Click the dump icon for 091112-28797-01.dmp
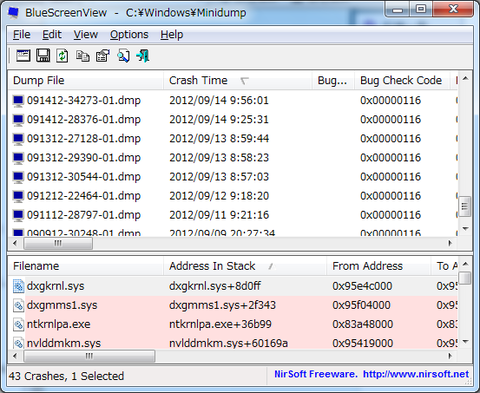Screen dimensions: 480x393 18,215
